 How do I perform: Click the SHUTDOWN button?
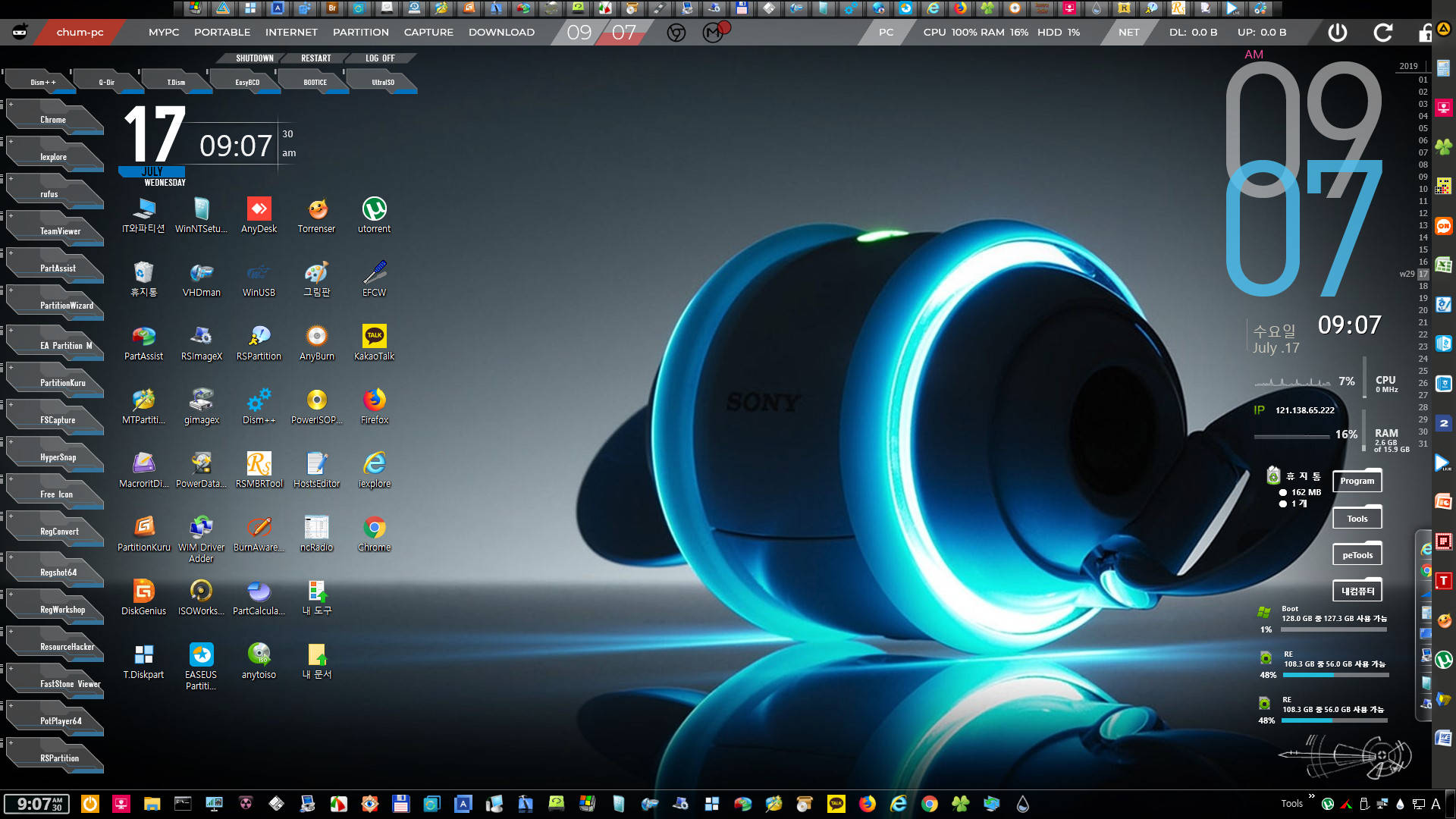(x=254, y=58)
